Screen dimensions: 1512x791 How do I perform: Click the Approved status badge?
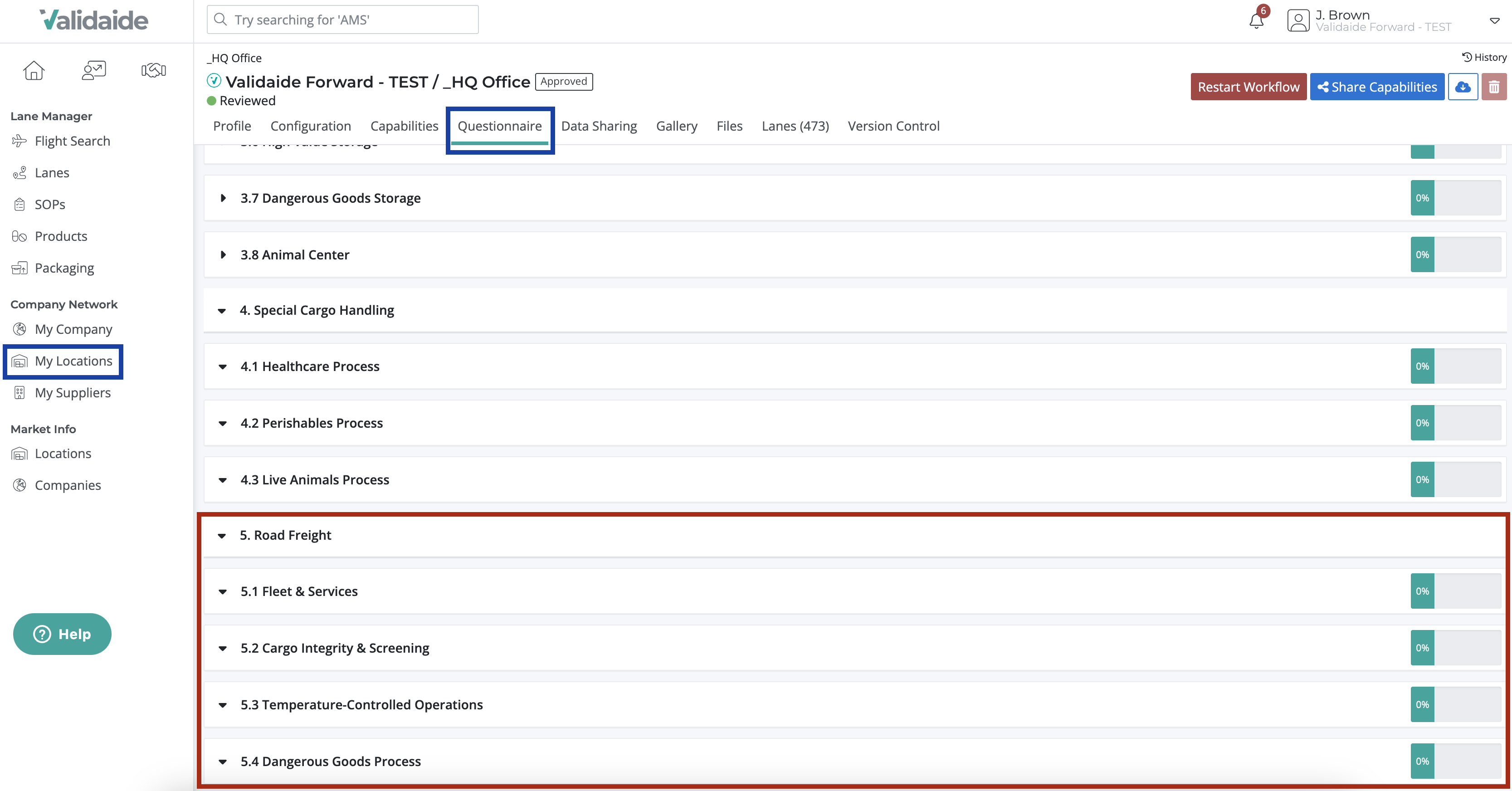tap(564, 81)
